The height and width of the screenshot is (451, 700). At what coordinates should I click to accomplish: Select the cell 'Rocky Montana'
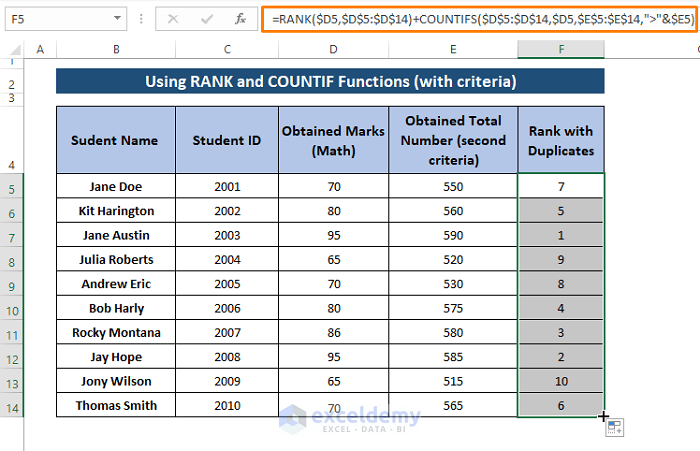[116, 332]
